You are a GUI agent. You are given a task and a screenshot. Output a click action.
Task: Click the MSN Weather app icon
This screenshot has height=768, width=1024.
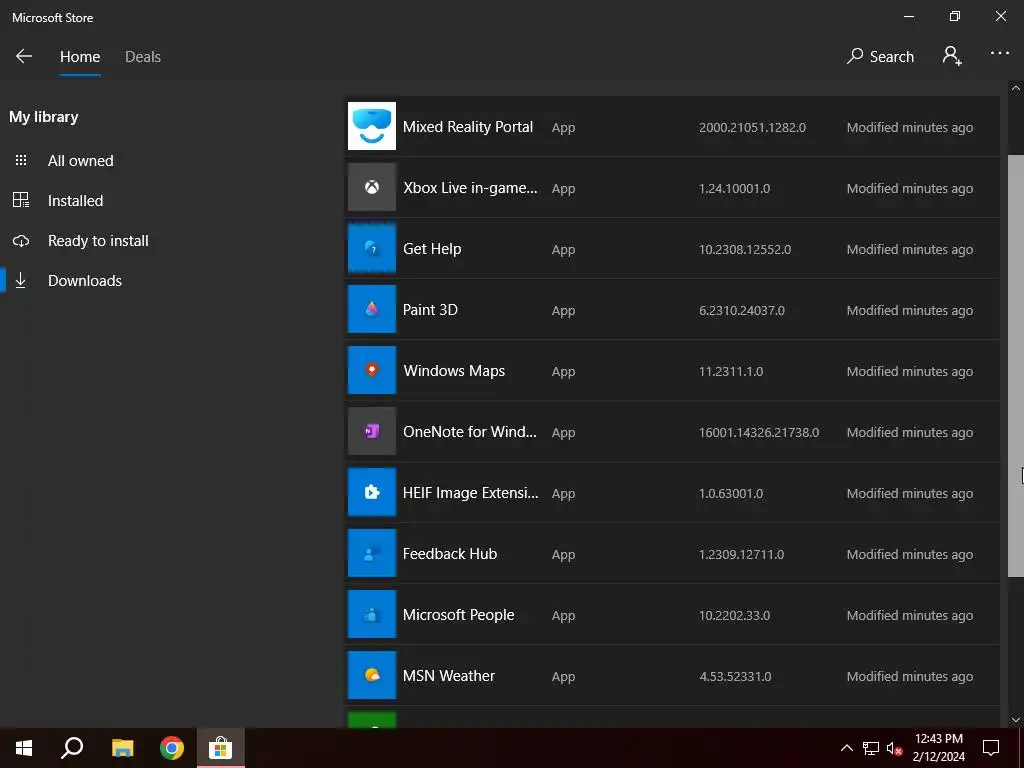pos(372,675)
